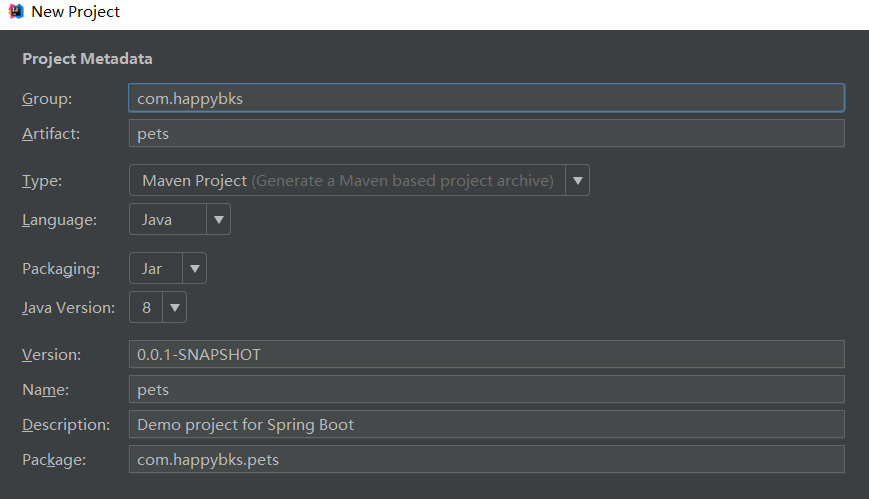Image resolution: width=869 pixels, height=499 pixels.
Task: Select the Name text field
Action: [486, 389]
